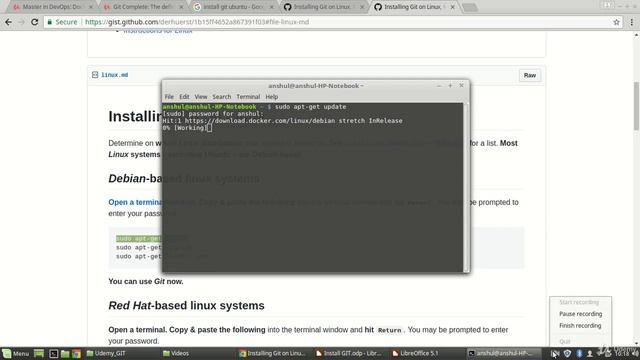The image size is (640, 360).
Task: Click 'You can use Git now.' text
Action: coord(146,281)
